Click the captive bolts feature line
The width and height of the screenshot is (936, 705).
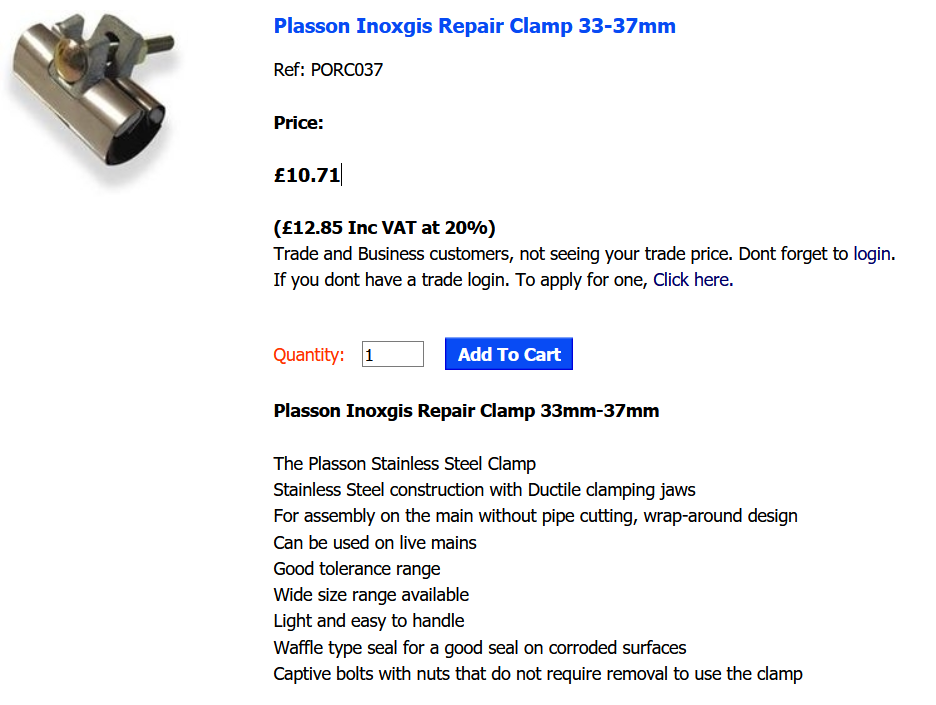point(537,673)
